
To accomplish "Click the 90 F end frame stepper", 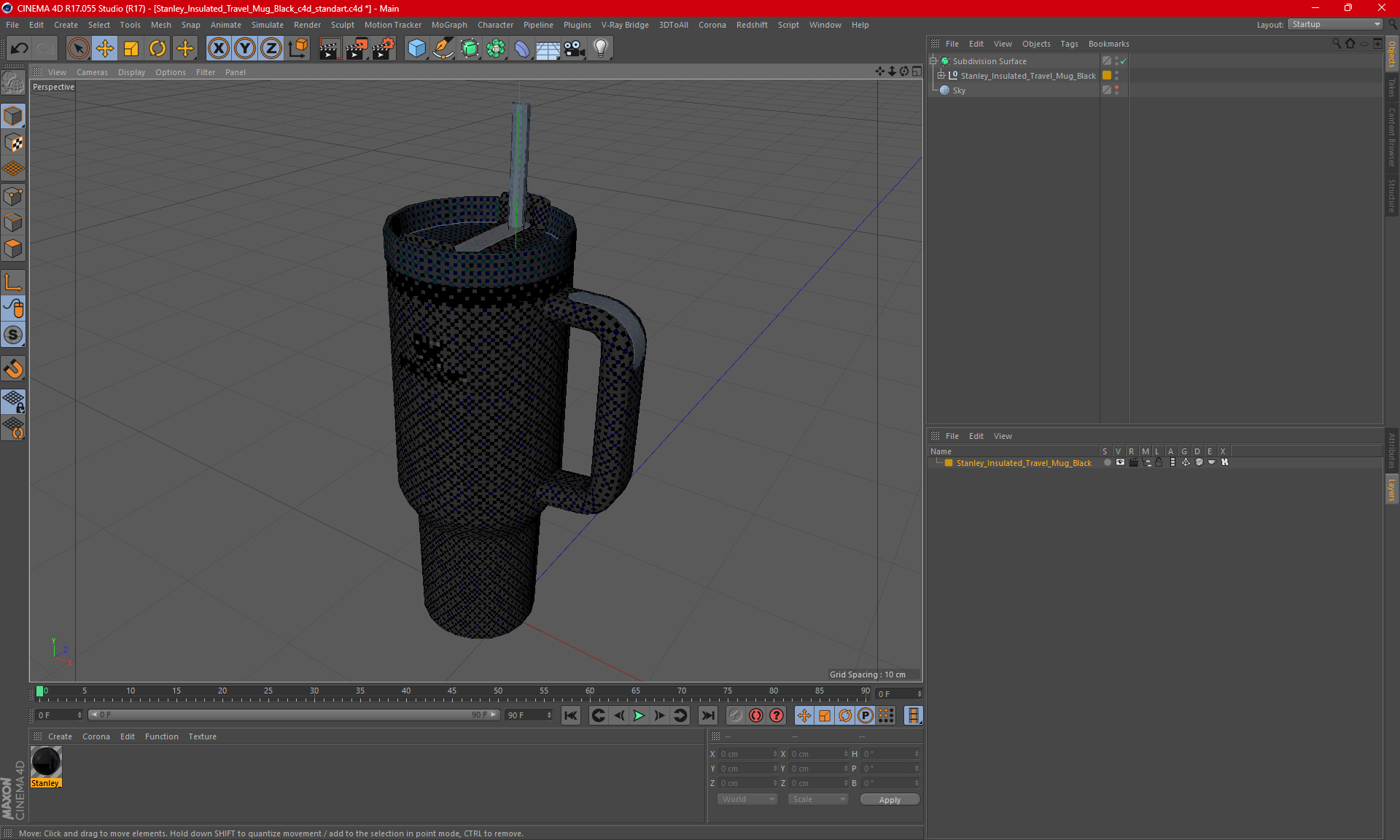I will tap(549, 715).
